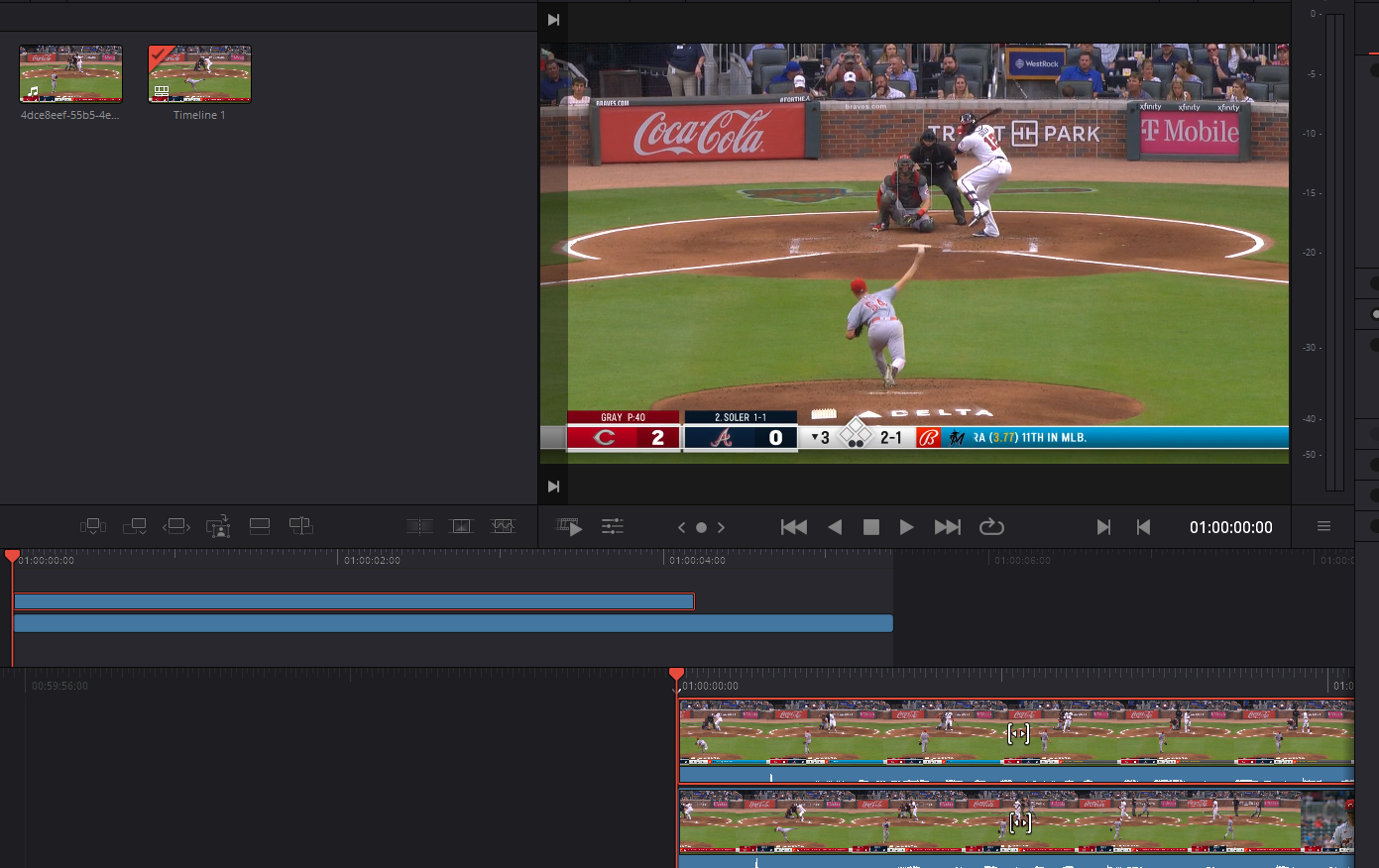Image resolution: width=1379 pixels, height=868 pixels.
Task: Open the viewer Tools sliders icon
Action: (x=613, y=526)
